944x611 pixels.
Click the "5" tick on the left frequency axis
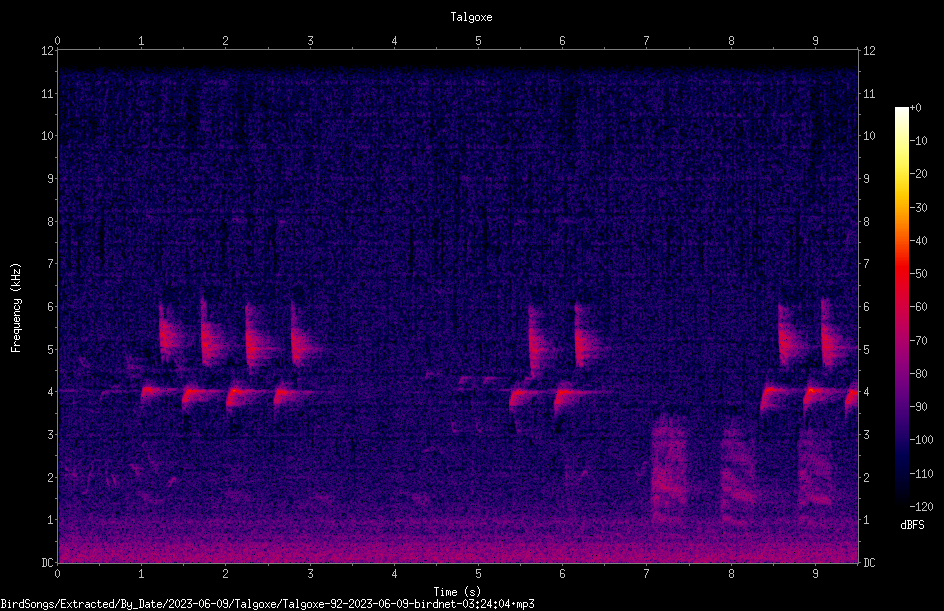(51, 349)
